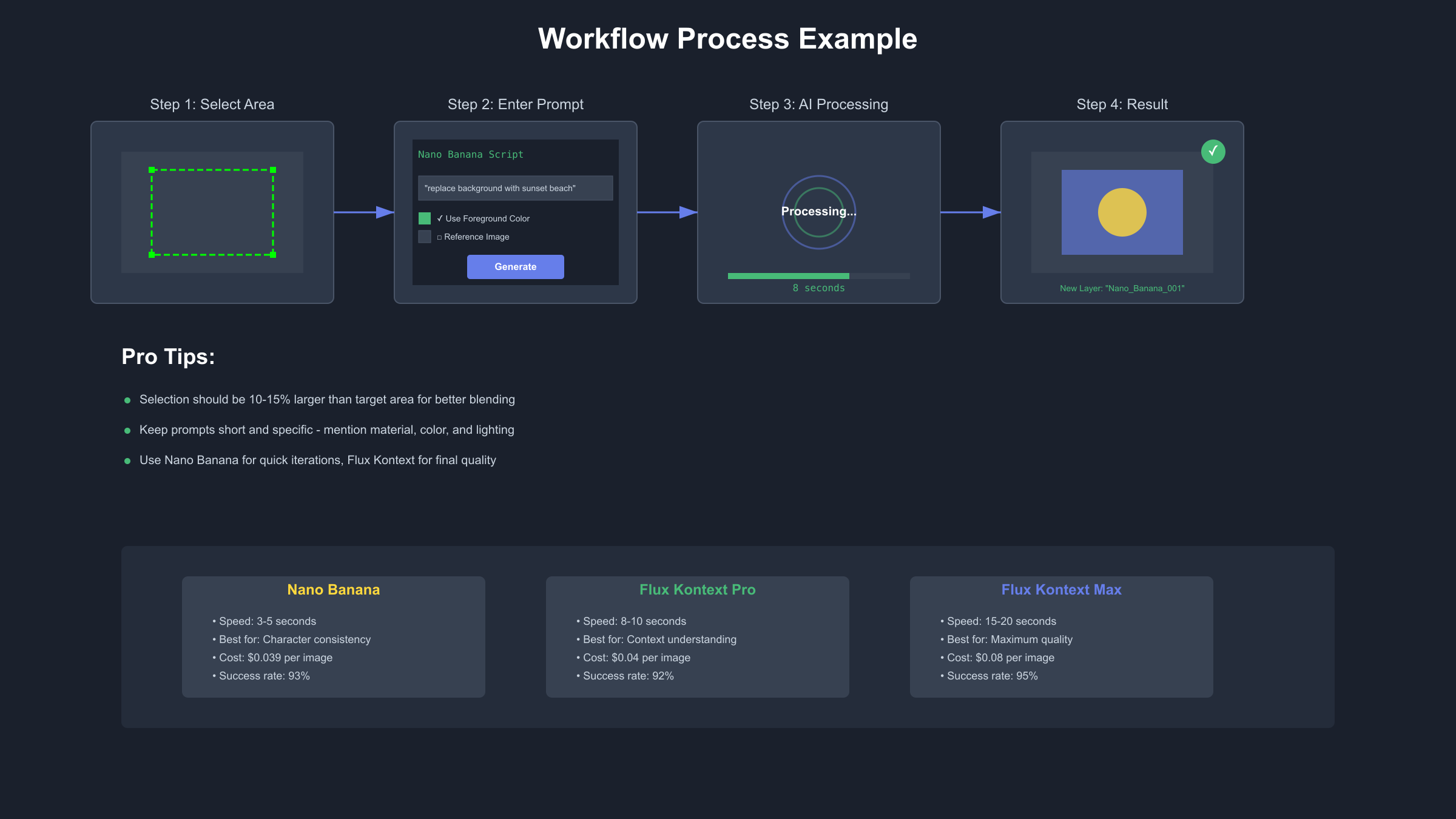The height and width of the screenshot is (819, 1456).
Task: Click the New Layer 'Nano_Banana_001' caption
Action: [x=1122, y=288]
